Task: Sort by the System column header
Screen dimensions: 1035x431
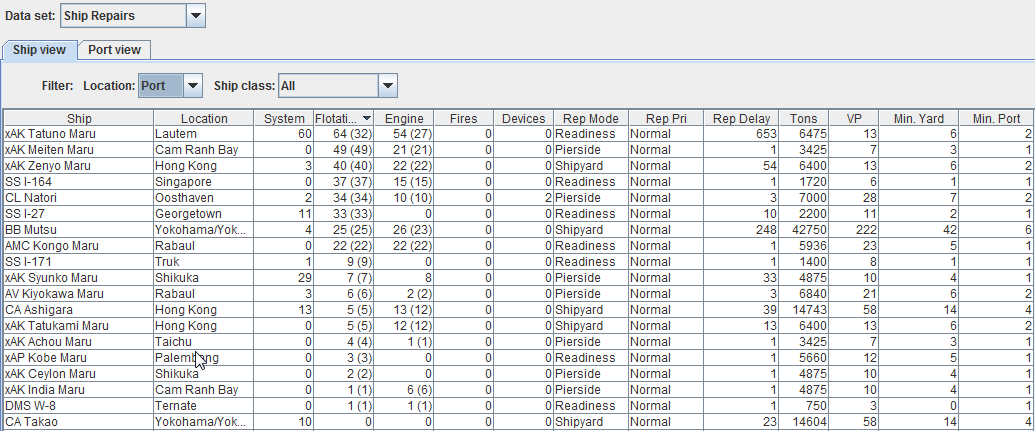Action: pos(284,118)
